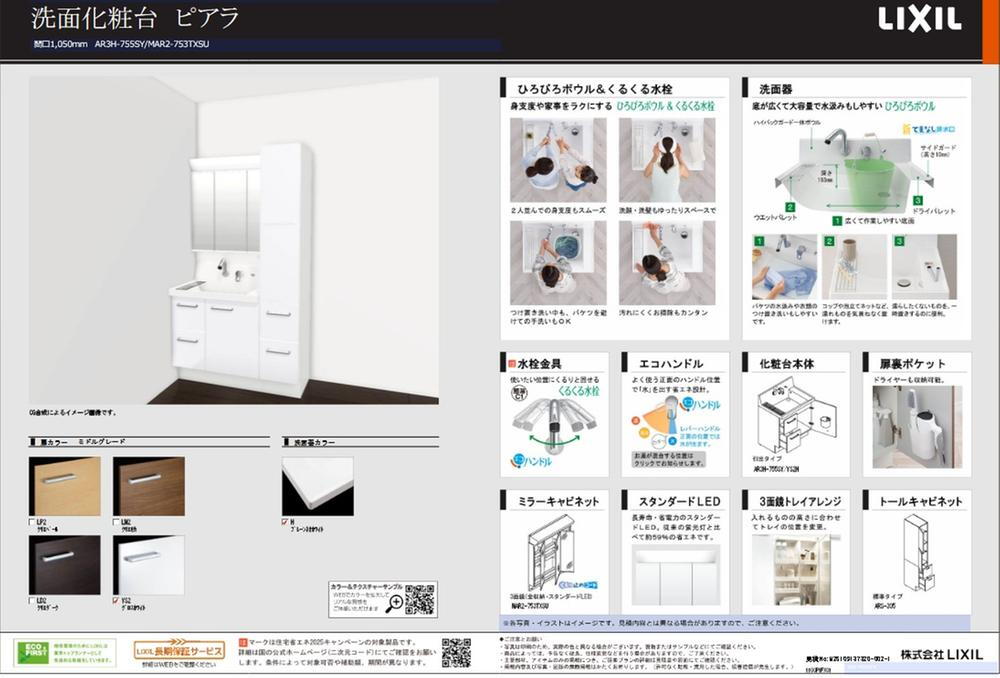
Task: Click the QR code beside カラー&テクスチャーサンプル
Action: click(420, 599)
